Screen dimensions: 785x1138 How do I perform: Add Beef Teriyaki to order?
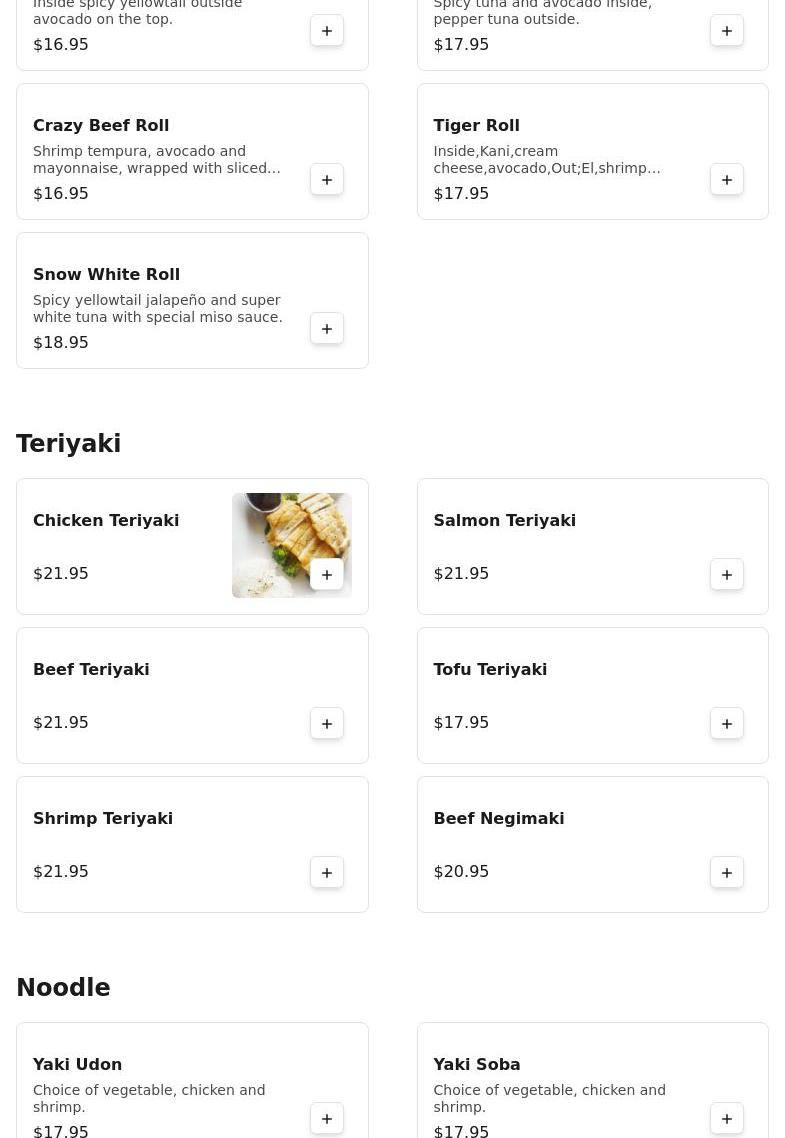327,724
